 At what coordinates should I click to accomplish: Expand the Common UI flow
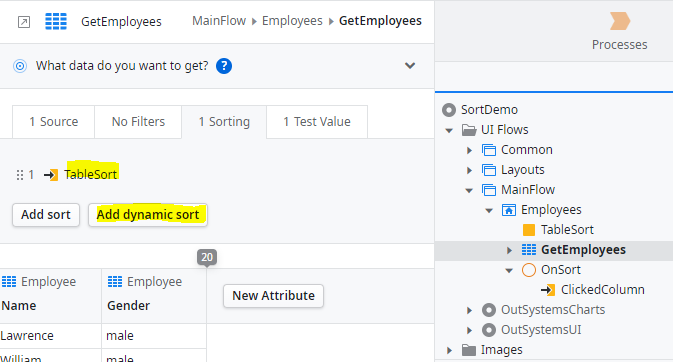coord(469,150)
